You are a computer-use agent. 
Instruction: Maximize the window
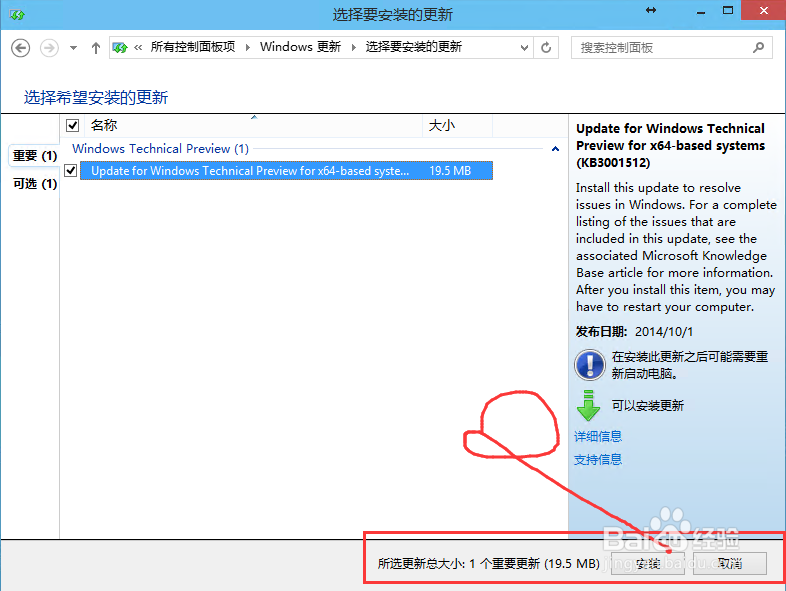point(728,11)
